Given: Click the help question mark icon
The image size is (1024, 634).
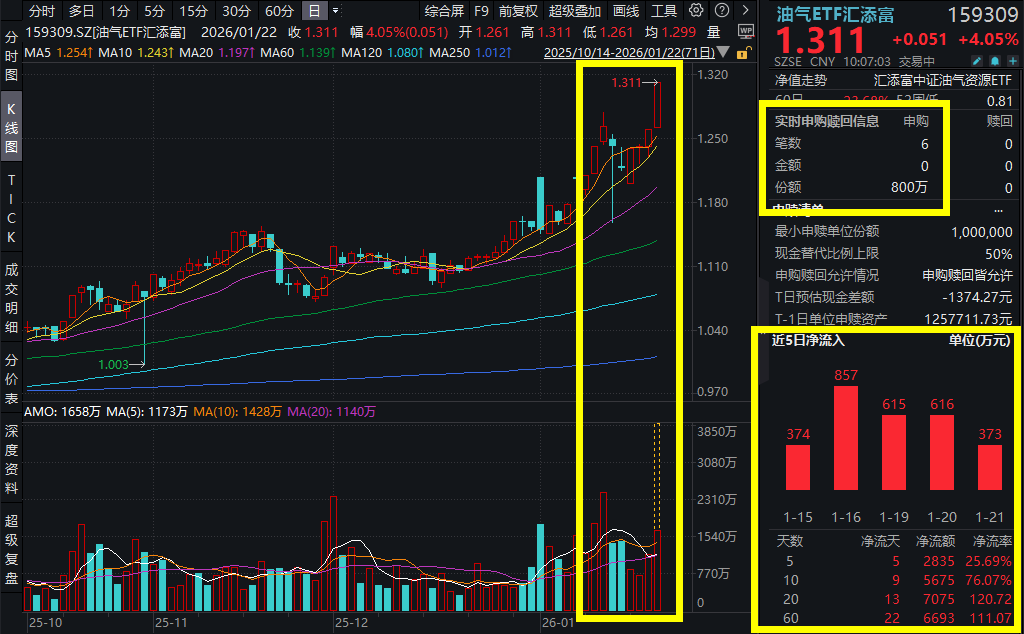Looking at the screenshot, I should [721, 12].
